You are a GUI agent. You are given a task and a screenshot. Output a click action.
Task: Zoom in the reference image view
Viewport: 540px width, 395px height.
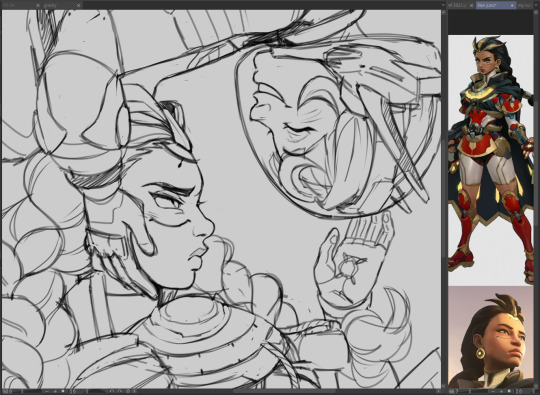tap(501, 392)
